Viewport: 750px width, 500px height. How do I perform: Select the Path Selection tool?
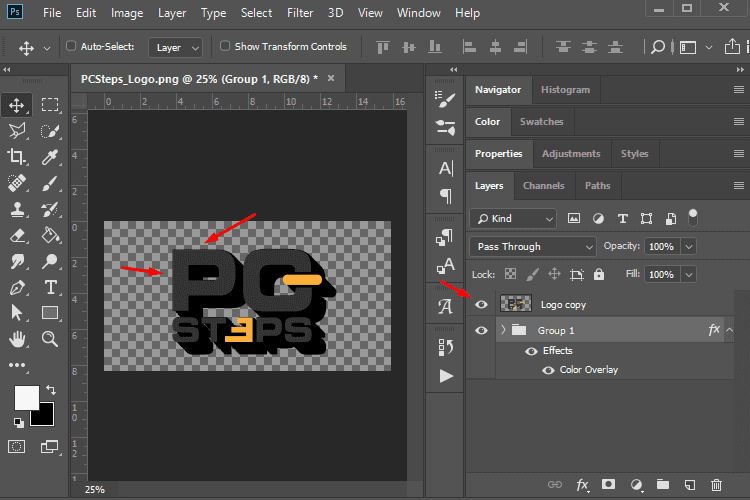coord(17,313)
